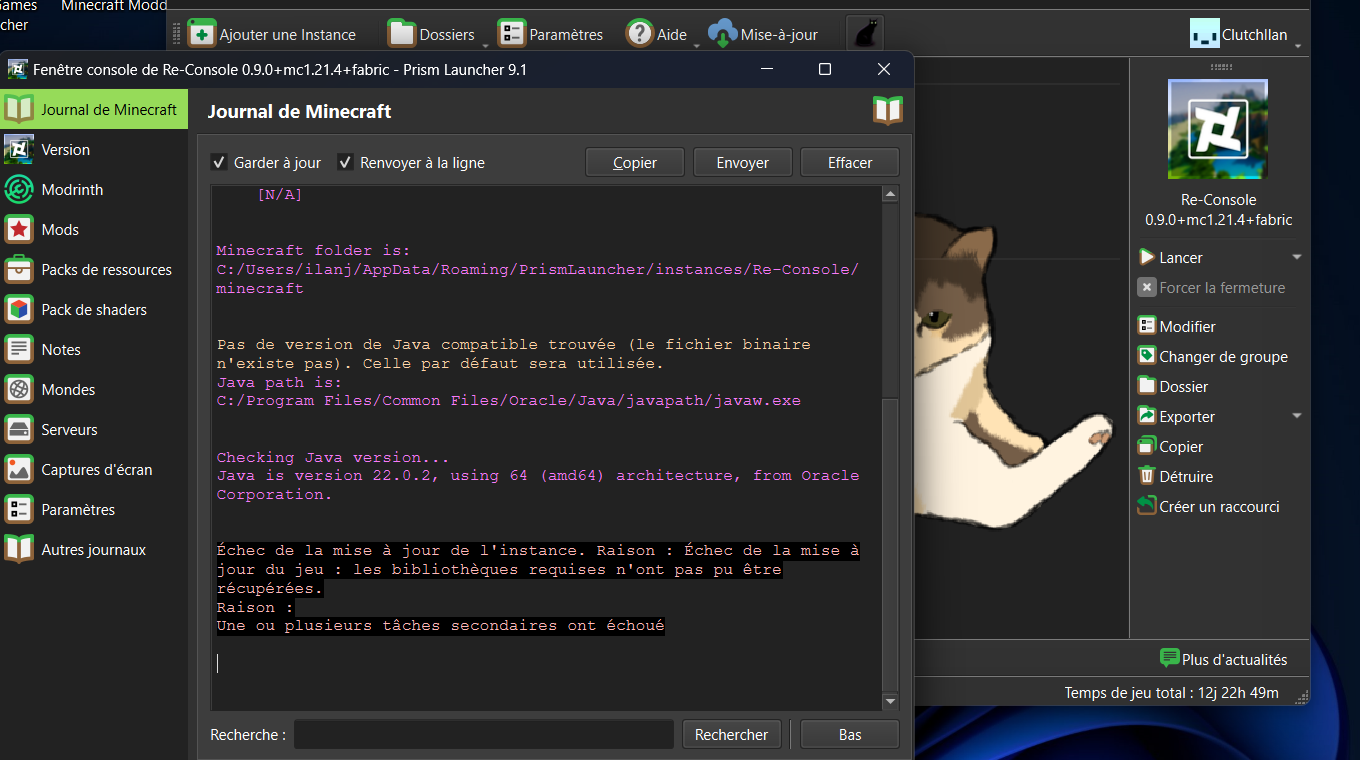The width and height of the screenshot is (1360, 760).
Task: Click the cat icon in main toolbar
Action: tap(866, 34)
